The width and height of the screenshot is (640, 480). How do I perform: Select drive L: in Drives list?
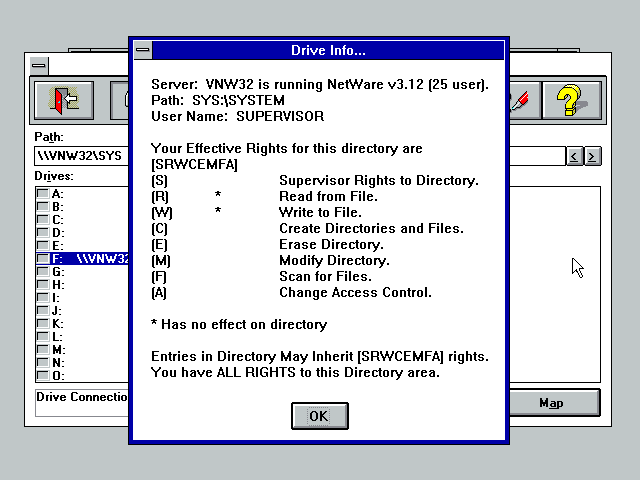tap(82, 337)
